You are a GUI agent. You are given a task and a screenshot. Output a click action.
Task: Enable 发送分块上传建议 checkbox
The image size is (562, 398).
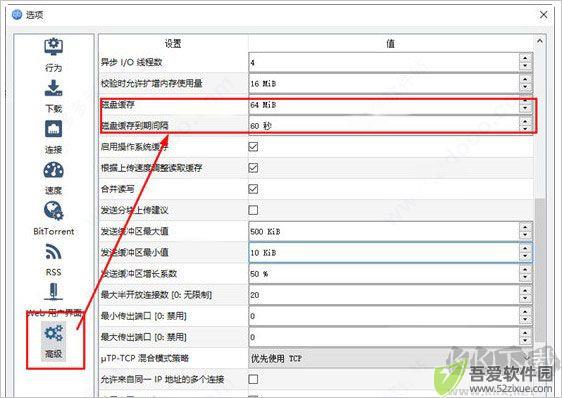[253, 210]
